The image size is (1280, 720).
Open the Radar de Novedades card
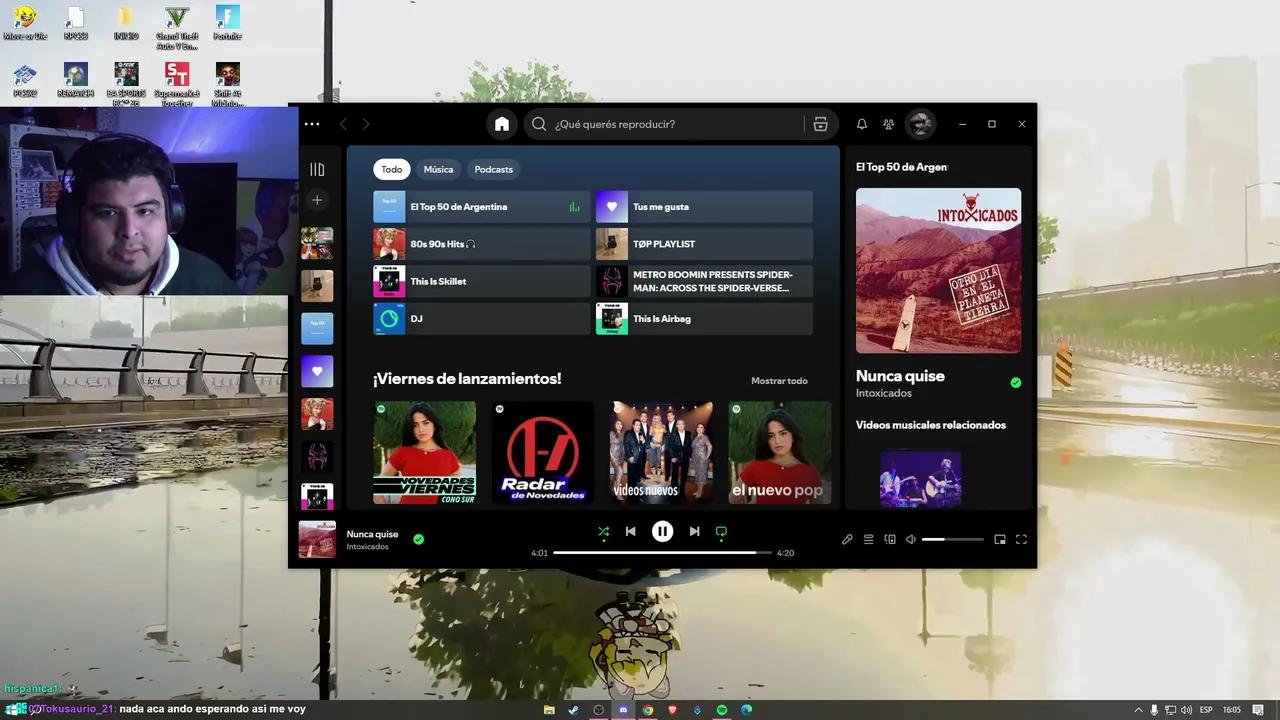click(543, 452)
